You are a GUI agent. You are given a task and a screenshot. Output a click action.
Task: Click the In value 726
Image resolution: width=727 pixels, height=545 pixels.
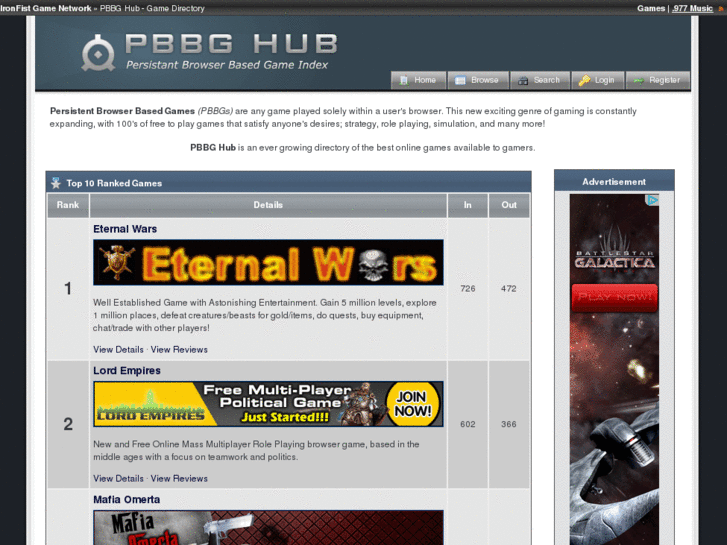pos(468,289)
